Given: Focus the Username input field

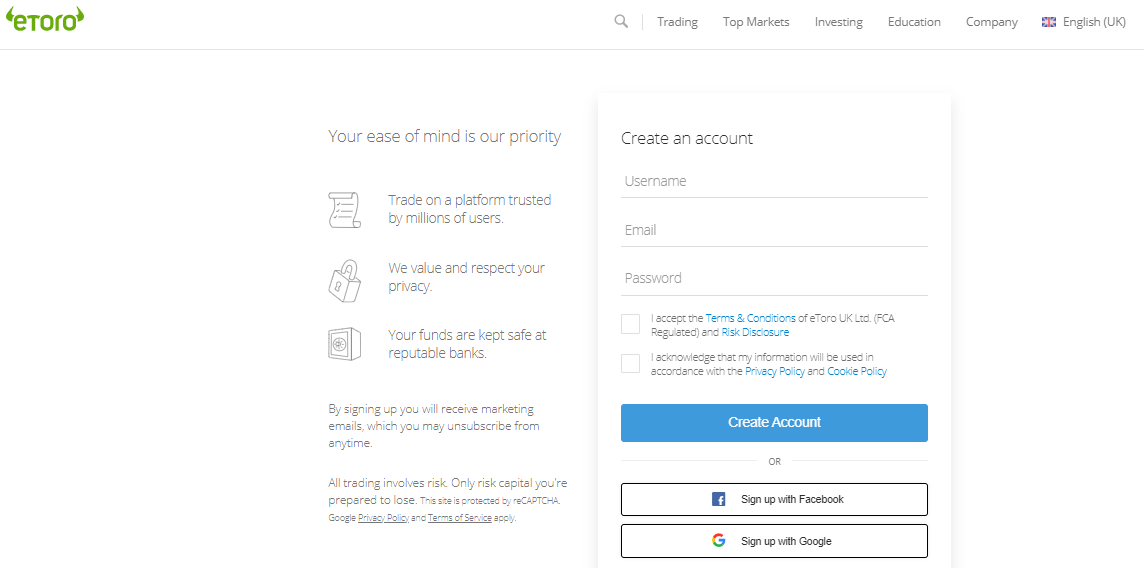Looking at the screenshot, I should pyautogui.click(x=774, y=182).
